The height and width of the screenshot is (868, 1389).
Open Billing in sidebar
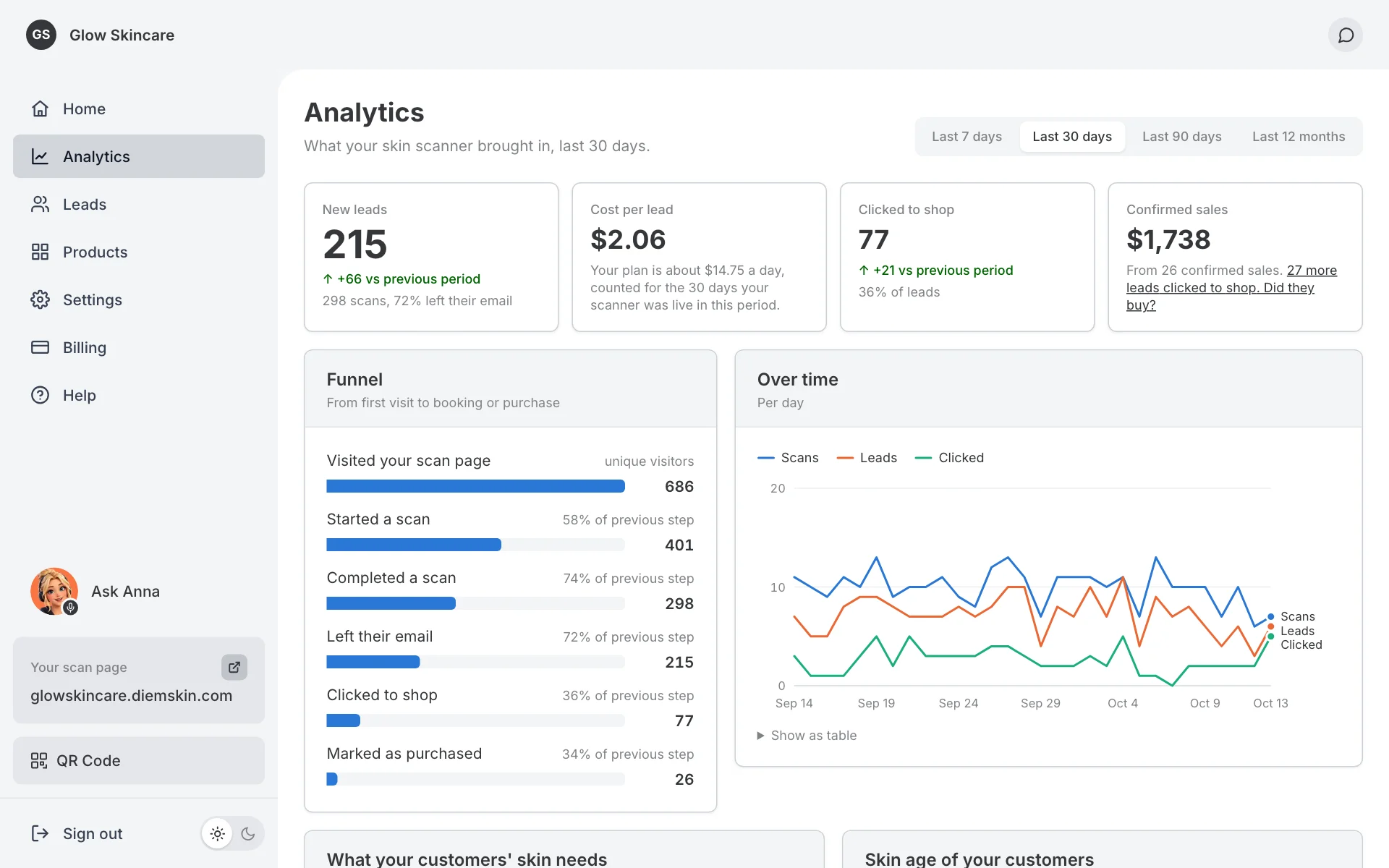[x=139, y=347]
